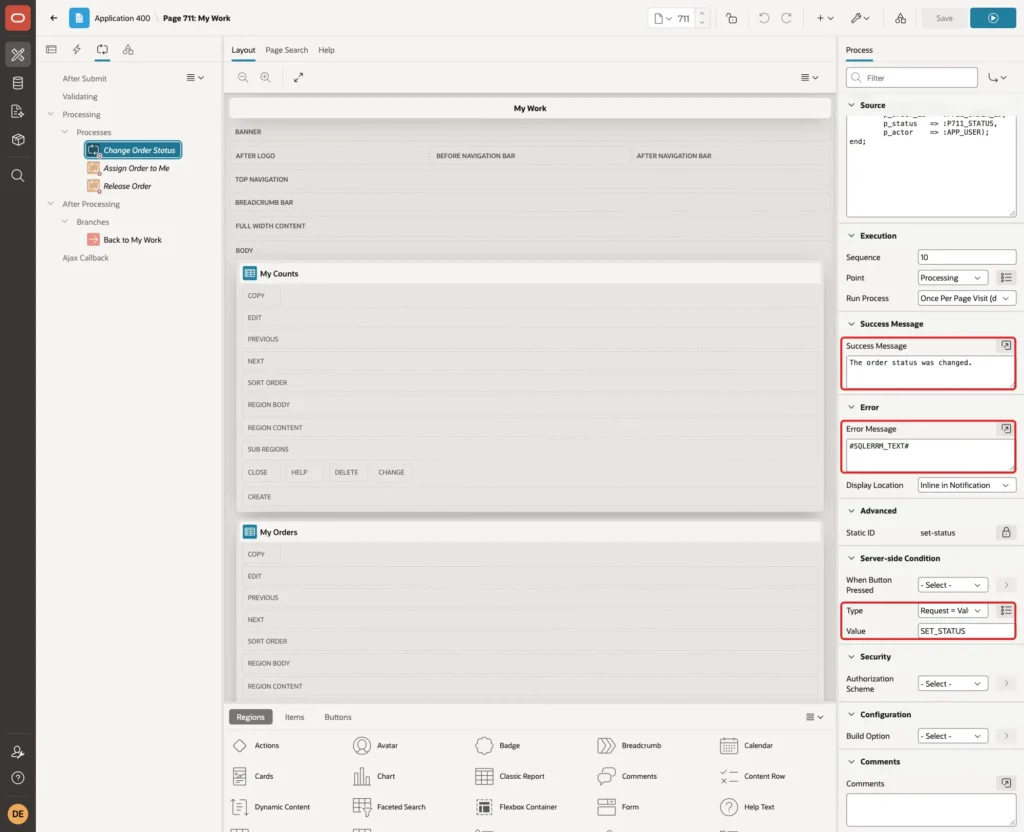Zoom out of the layout
The image size is (1024, 832).
tap(243, 78)
